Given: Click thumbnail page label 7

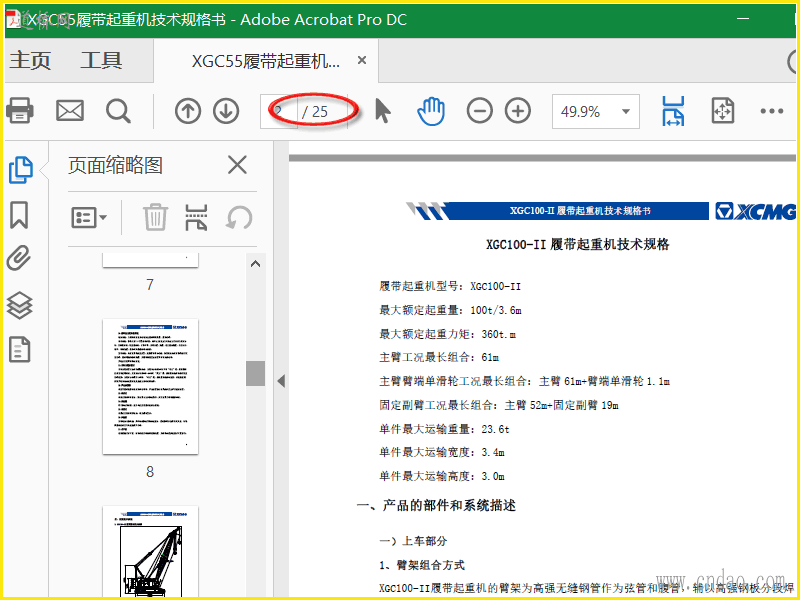Looking at the screenshot, I should [x=149, y=284].
